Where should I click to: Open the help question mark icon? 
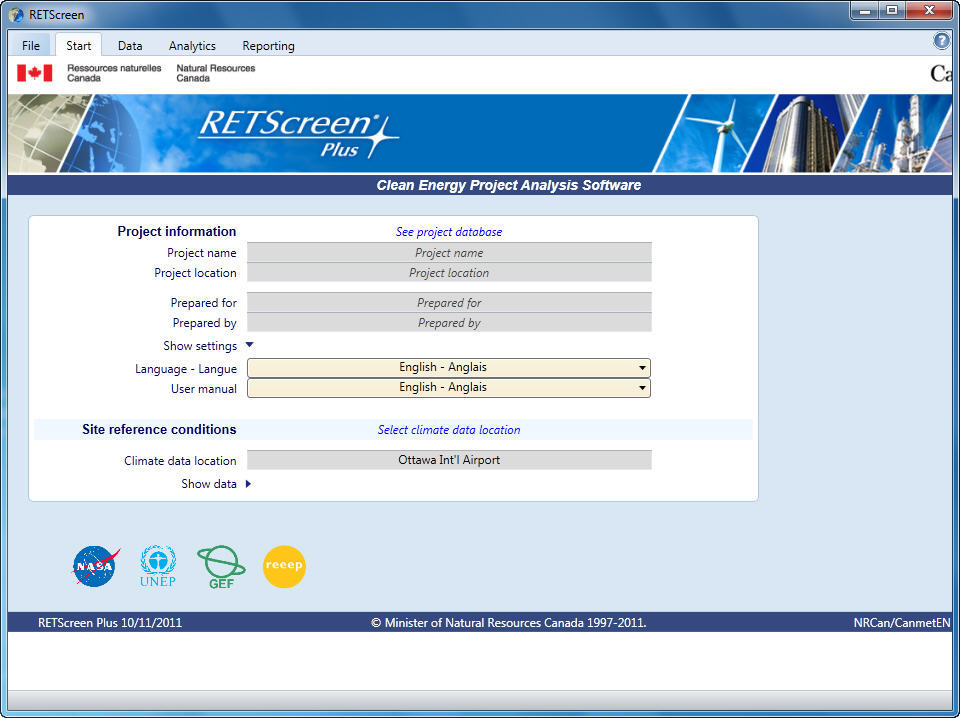click(942, 40)
